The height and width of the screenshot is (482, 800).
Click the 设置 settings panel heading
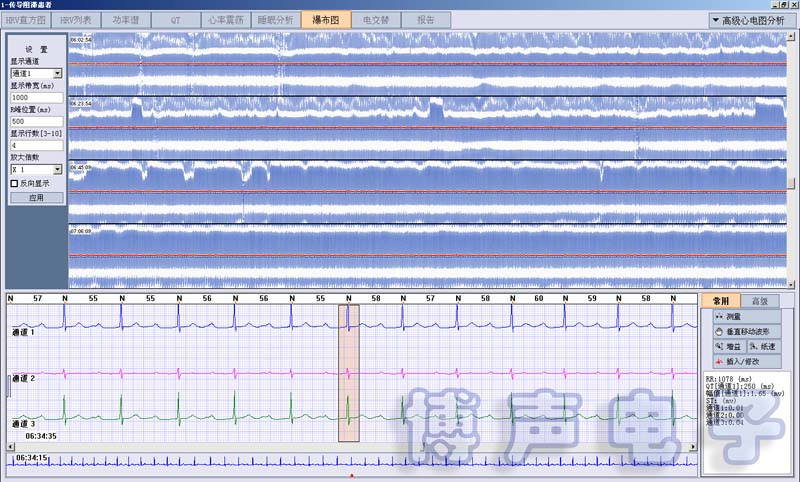(x=36, y=49)
